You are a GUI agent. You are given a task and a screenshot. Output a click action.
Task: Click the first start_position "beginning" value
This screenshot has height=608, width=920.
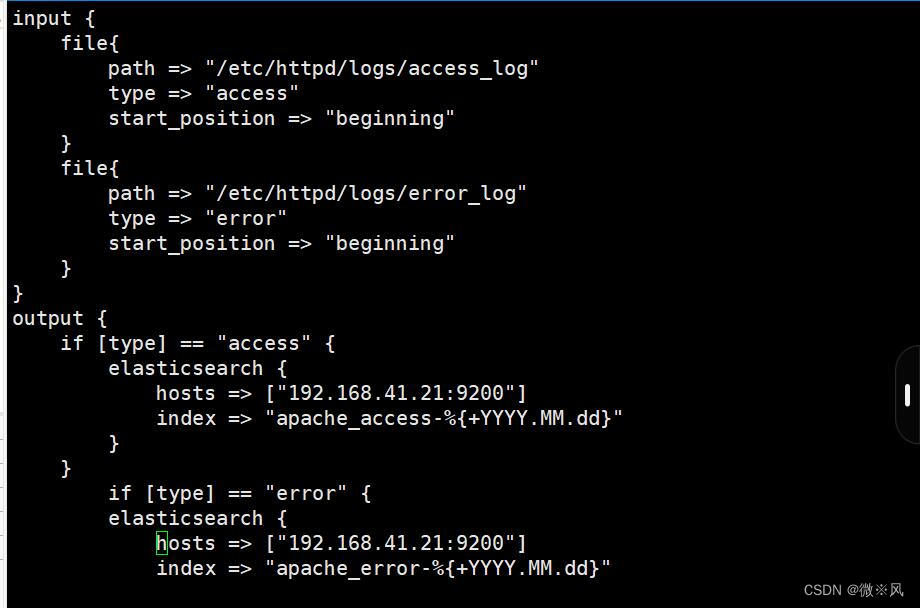(390, 118)
